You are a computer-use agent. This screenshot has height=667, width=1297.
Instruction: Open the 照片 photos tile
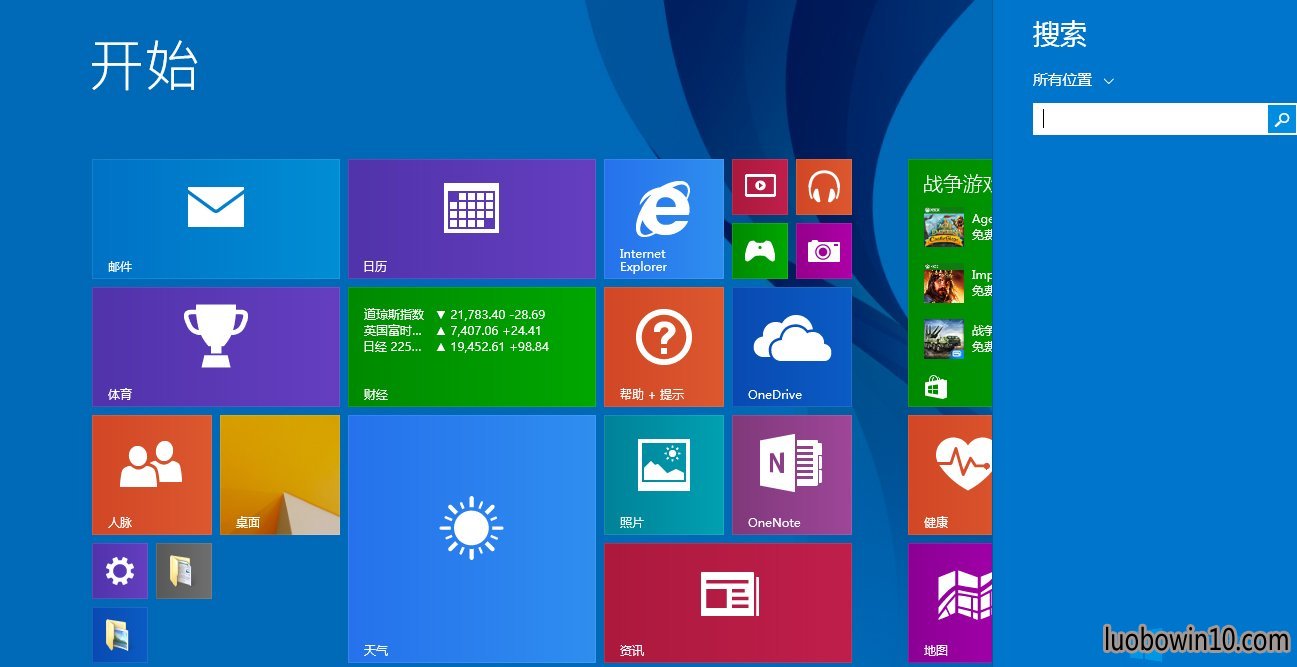pos(664,475)
